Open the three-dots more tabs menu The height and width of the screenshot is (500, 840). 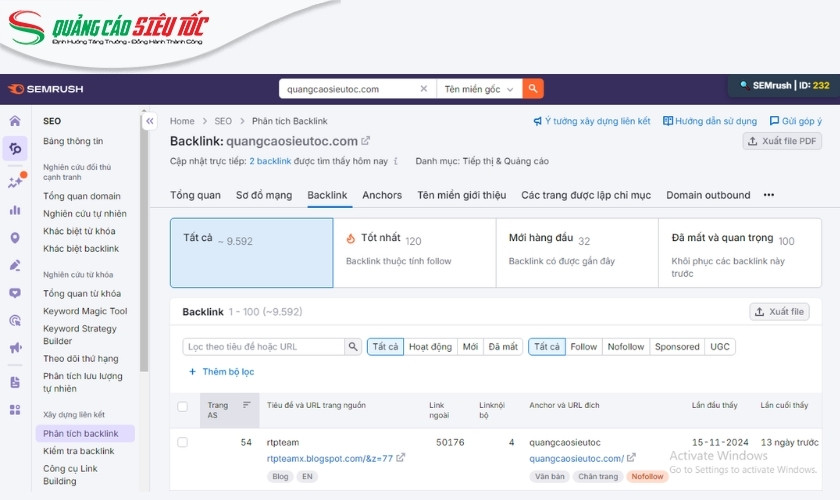pyautogui.click(x=769, y=195)
